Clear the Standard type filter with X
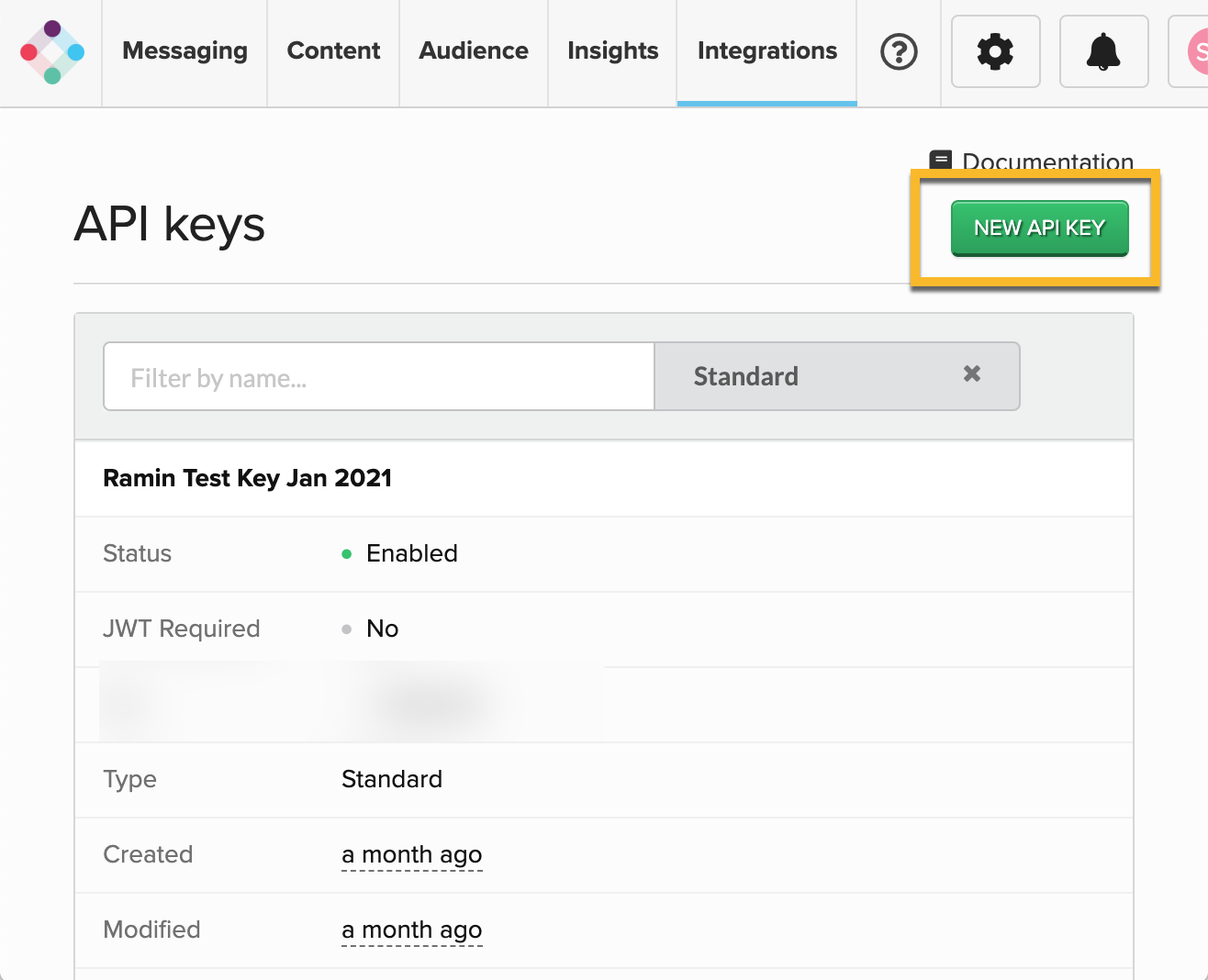Viewport: 1208px width, 980px height. tap(972, 374)
